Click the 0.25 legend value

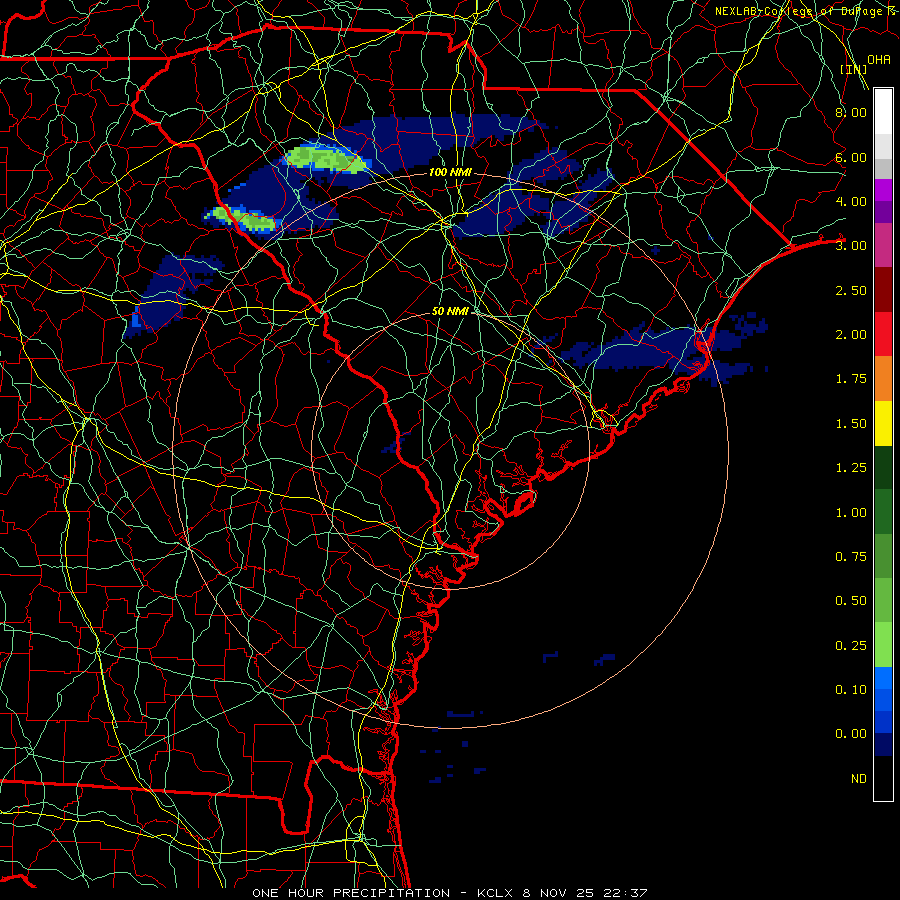click(x=851, y=646)
